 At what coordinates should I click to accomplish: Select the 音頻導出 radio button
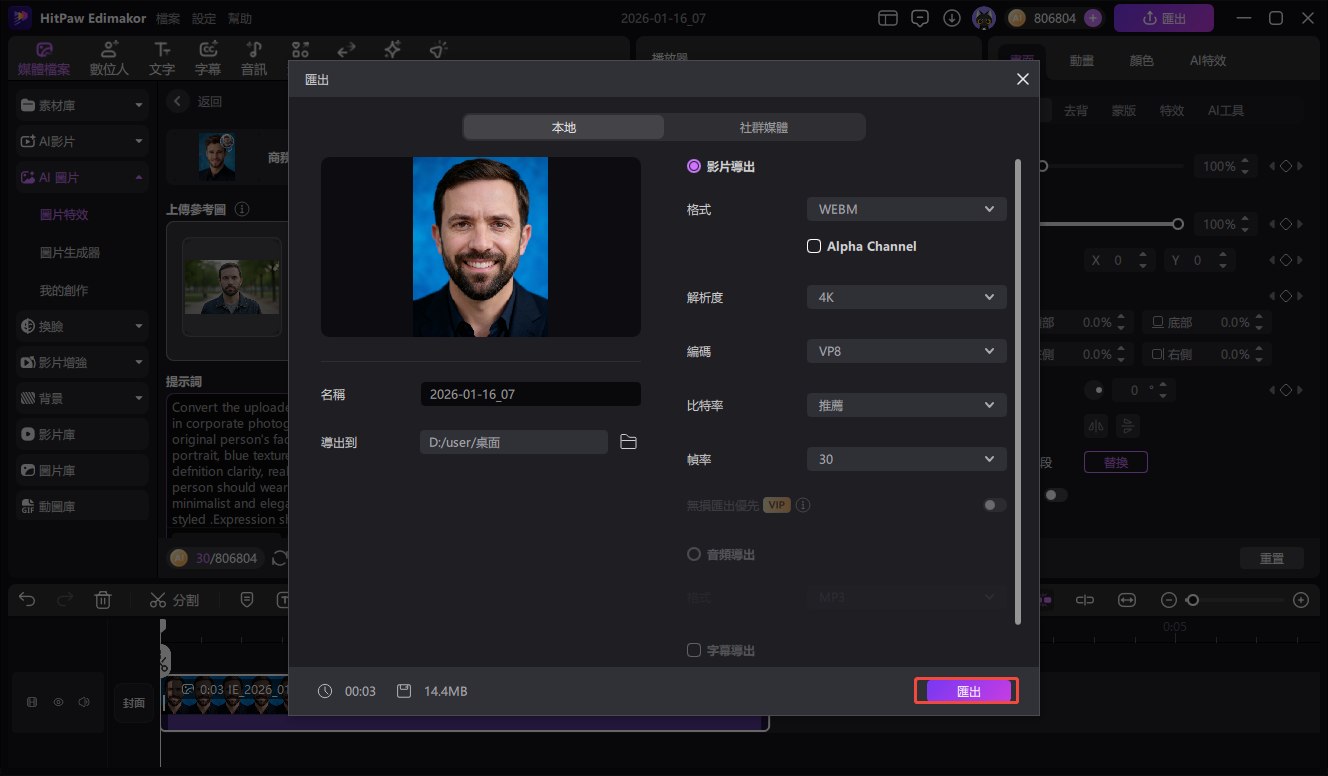[694, 554]
